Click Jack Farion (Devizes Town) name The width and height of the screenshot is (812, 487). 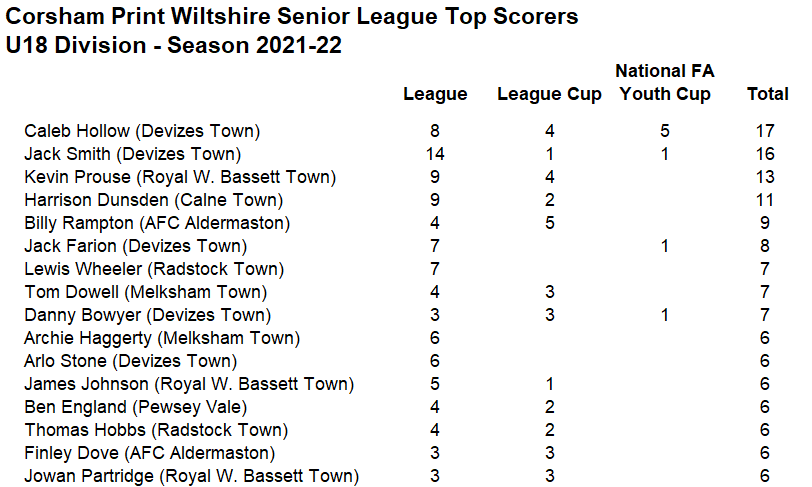[x=135, y=246]
